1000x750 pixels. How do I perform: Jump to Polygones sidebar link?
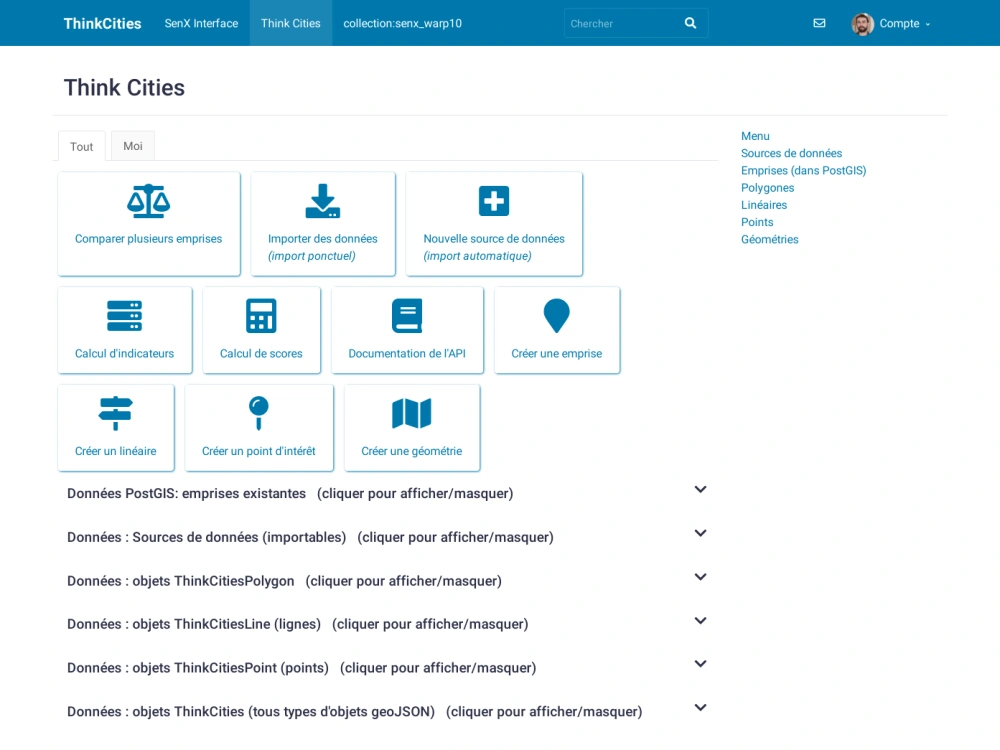tap(767, 188)
